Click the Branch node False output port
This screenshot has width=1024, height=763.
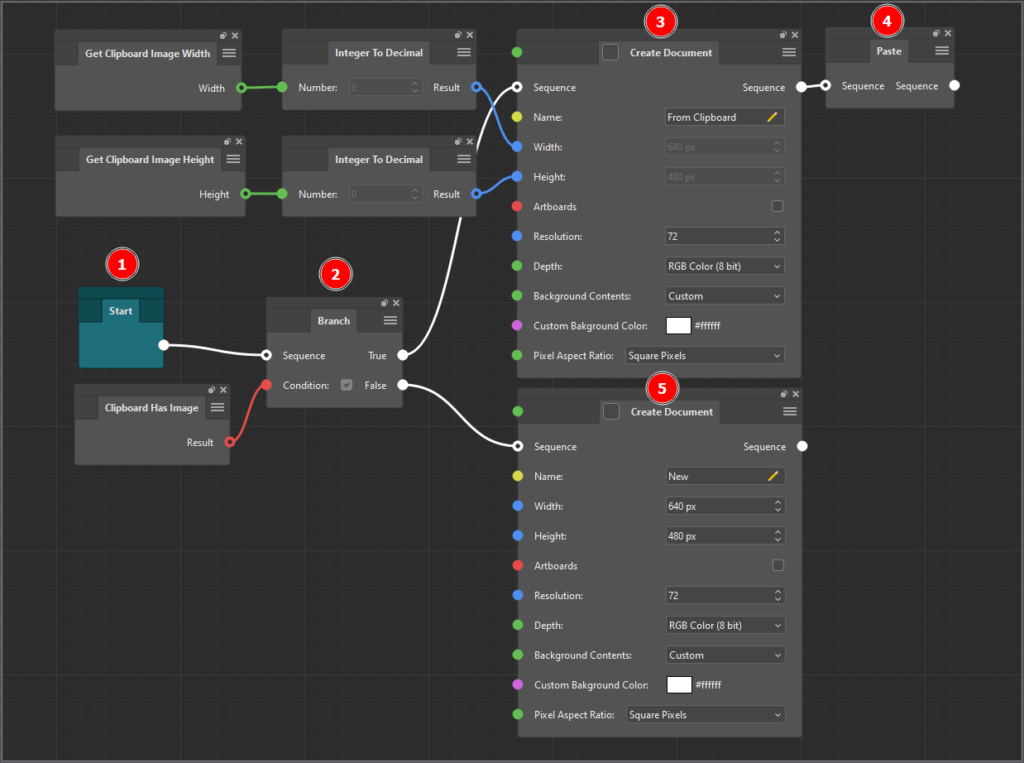point(403,385)
